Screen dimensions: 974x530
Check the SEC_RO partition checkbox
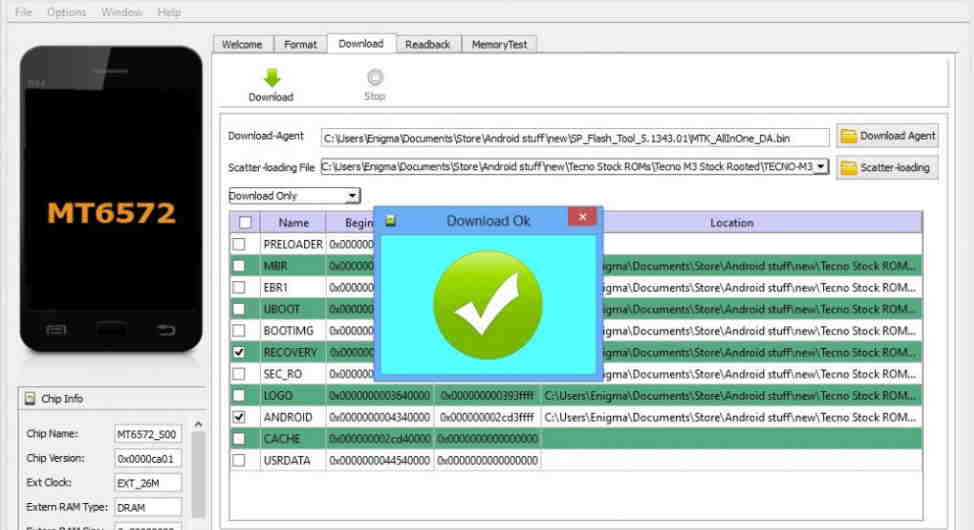(239, 374)
